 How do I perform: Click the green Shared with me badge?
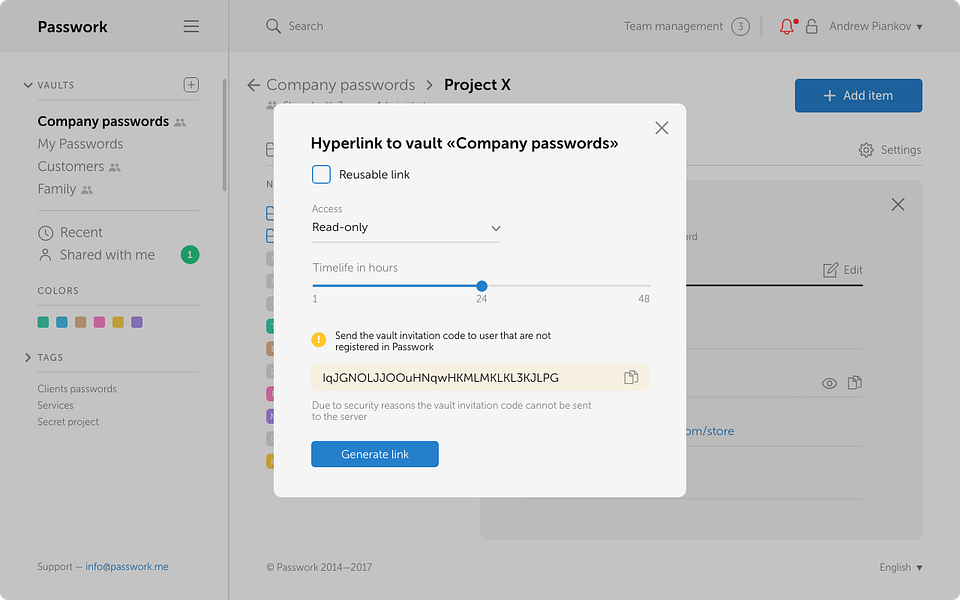click(x=190, y=255)
